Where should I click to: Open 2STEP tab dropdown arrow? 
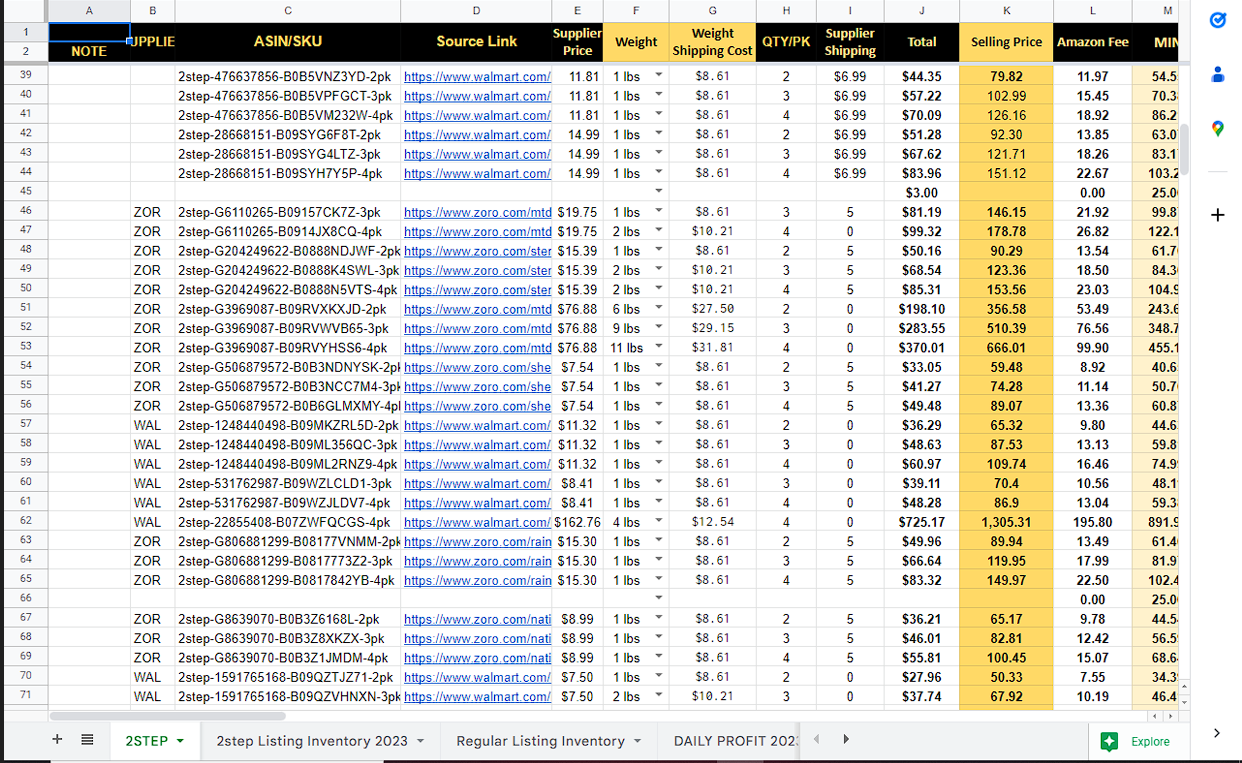point(180,741)
